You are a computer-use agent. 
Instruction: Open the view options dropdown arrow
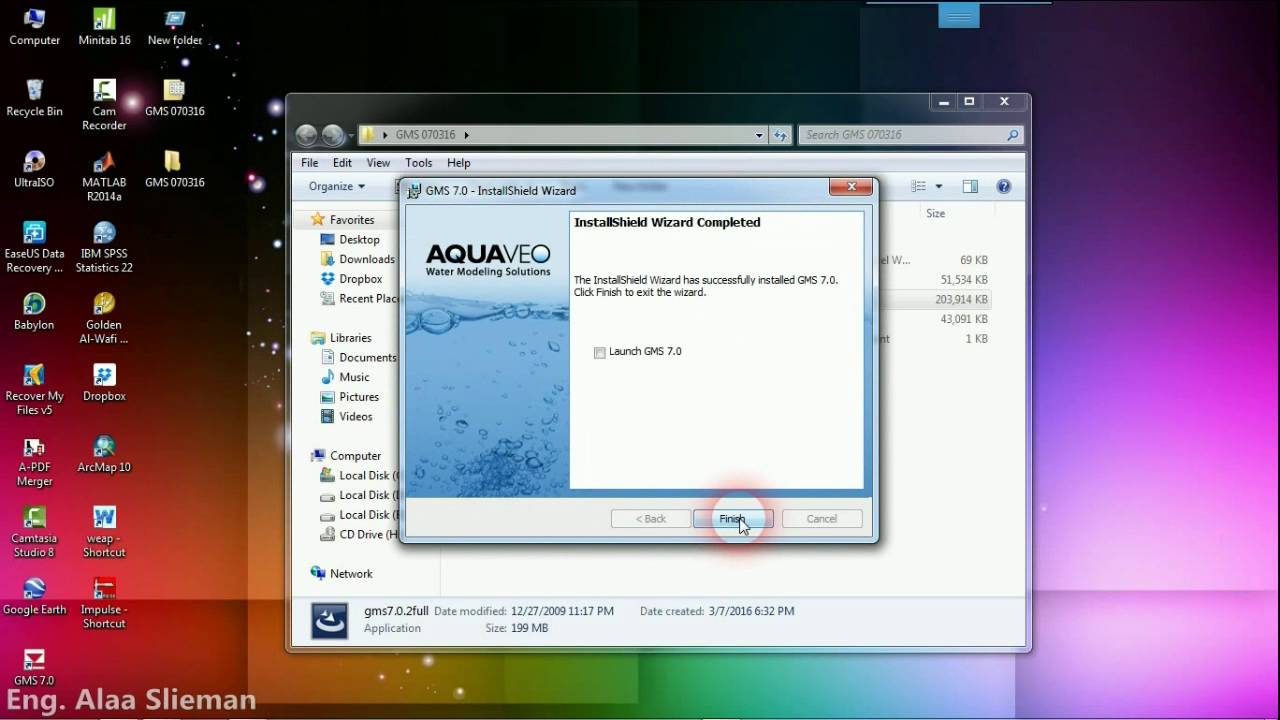coord(938,186)
